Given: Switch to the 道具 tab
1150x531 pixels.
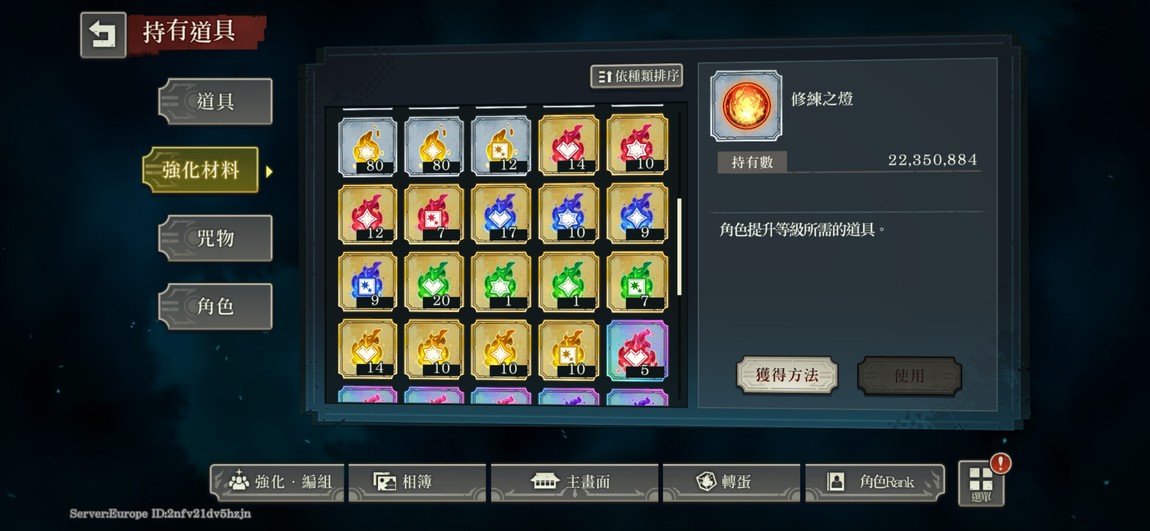Looking at the screenshot, I should (215, 101).
